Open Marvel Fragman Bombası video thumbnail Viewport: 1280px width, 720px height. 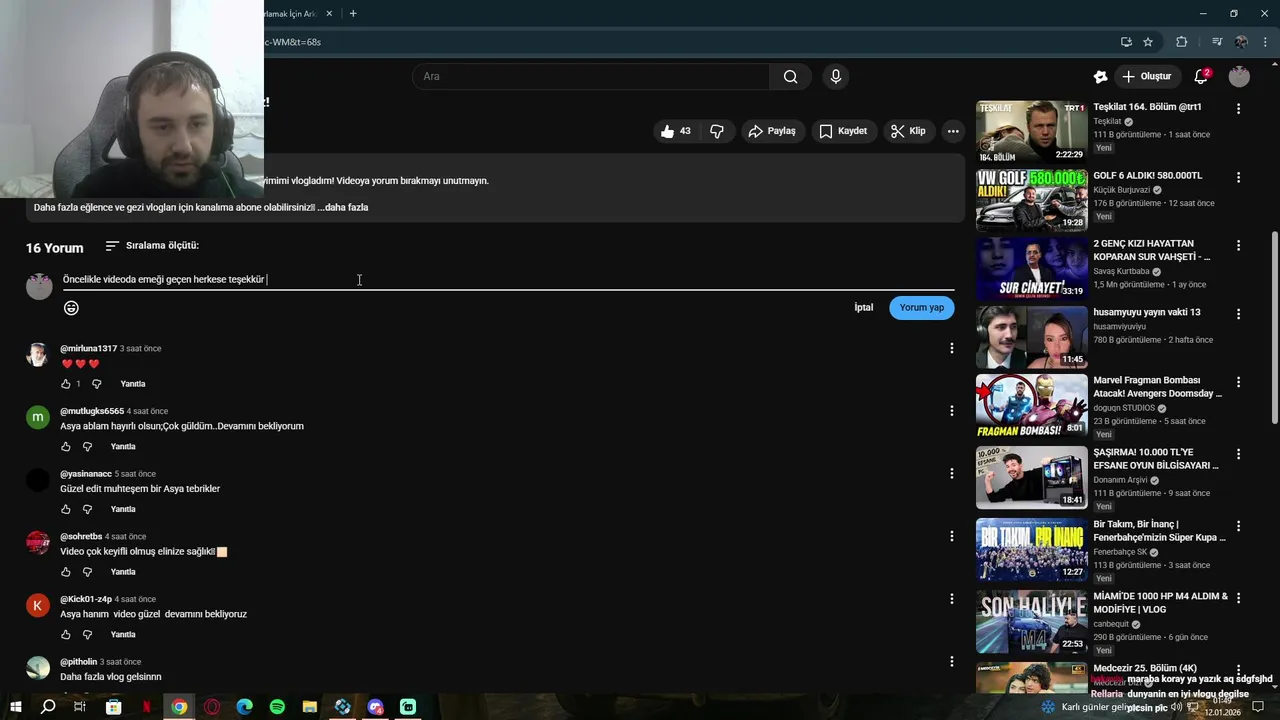pos(1031,405)
